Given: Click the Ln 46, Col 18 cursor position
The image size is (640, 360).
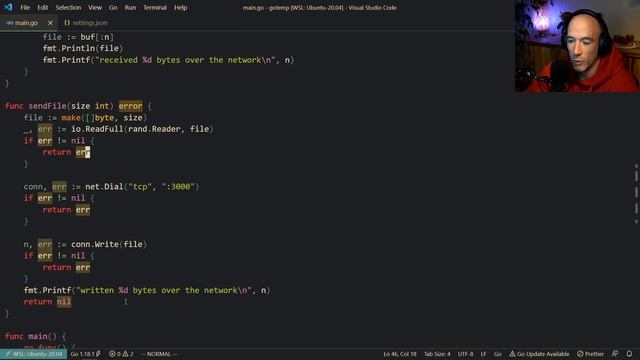Looking at the screenshot, I should click(400, 354).
